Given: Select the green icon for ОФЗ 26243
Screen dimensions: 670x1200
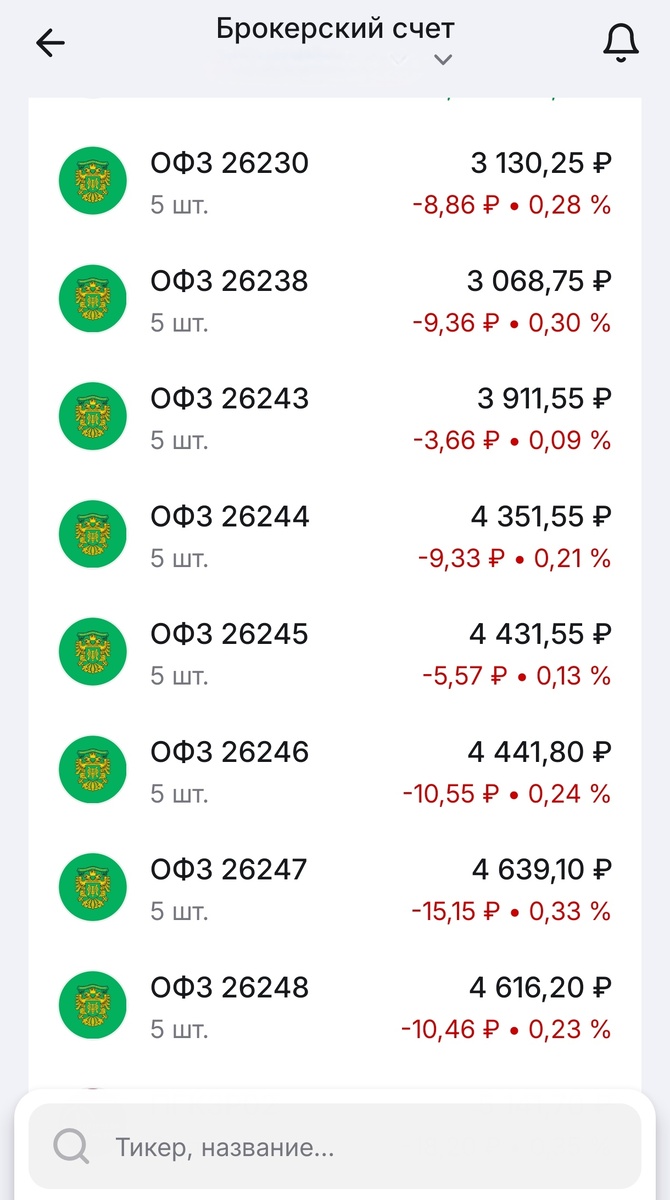Looking at the screenshot, I should 92,416.
